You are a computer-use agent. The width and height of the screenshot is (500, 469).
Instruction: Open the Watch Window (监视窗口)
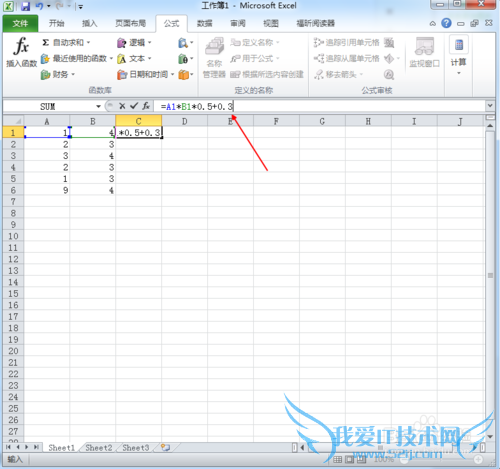[x=424, y=52]
